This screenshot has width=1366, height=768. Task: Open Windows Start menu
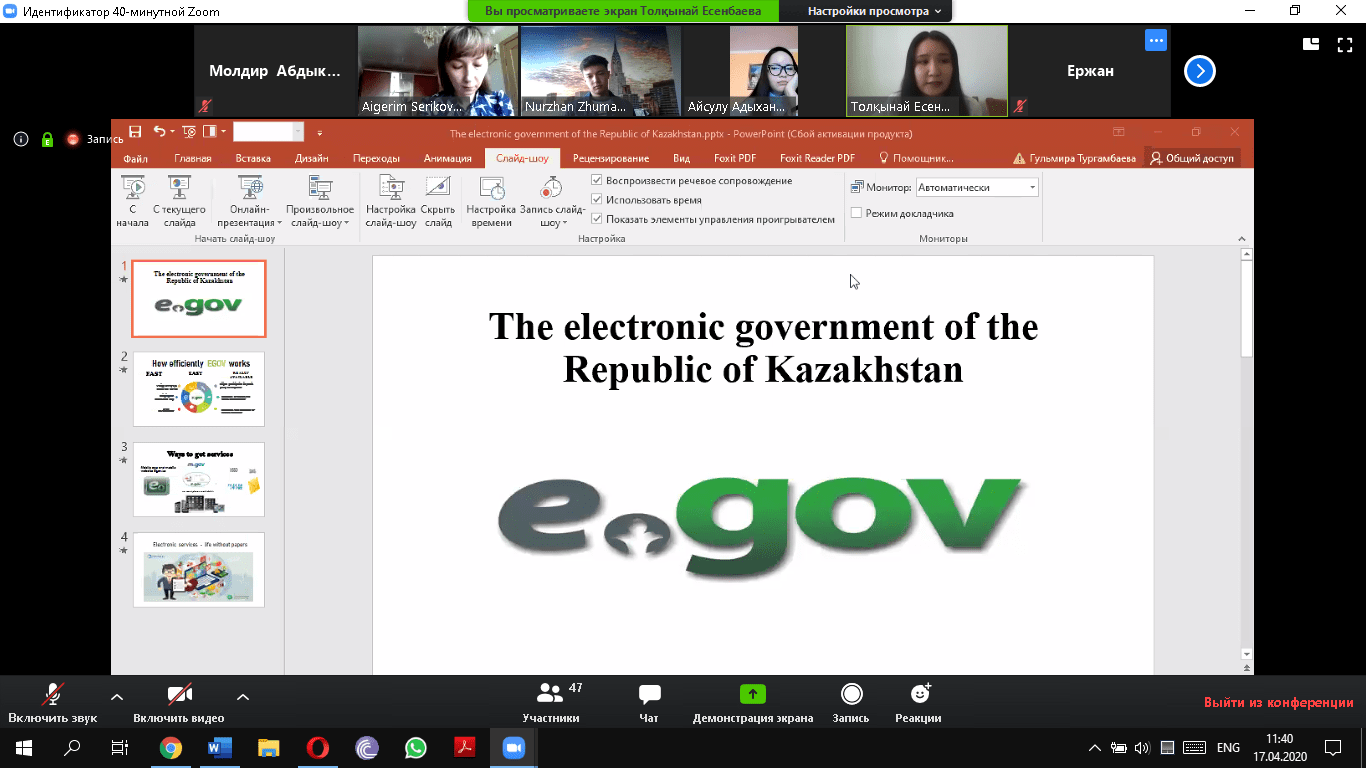[x=24, y=747]
